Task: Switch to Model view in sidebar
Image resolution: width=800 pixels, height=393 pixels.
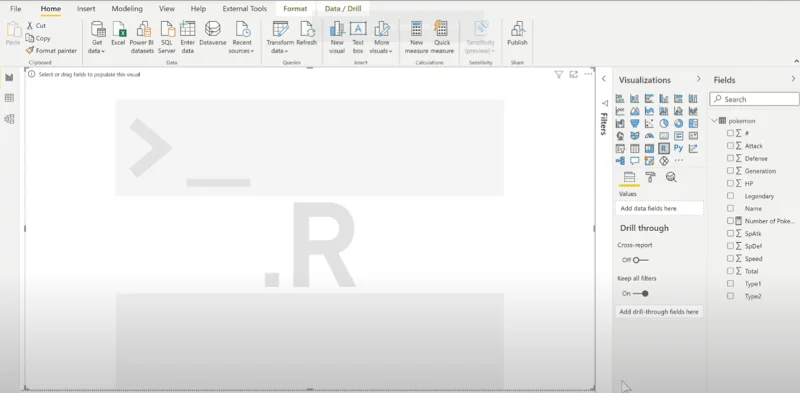Action: click(x=9, y=119)
